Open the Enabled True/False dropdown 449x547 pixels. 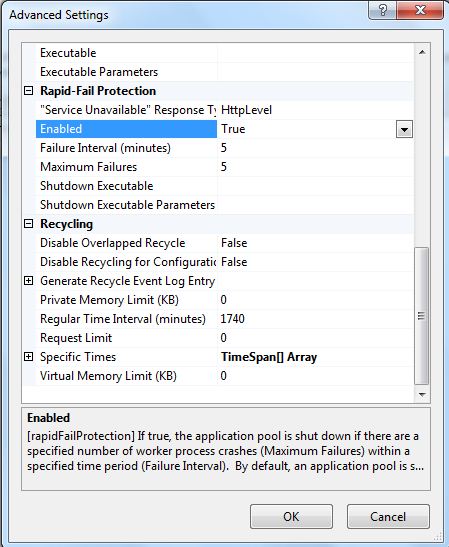(x=404, y=129)
